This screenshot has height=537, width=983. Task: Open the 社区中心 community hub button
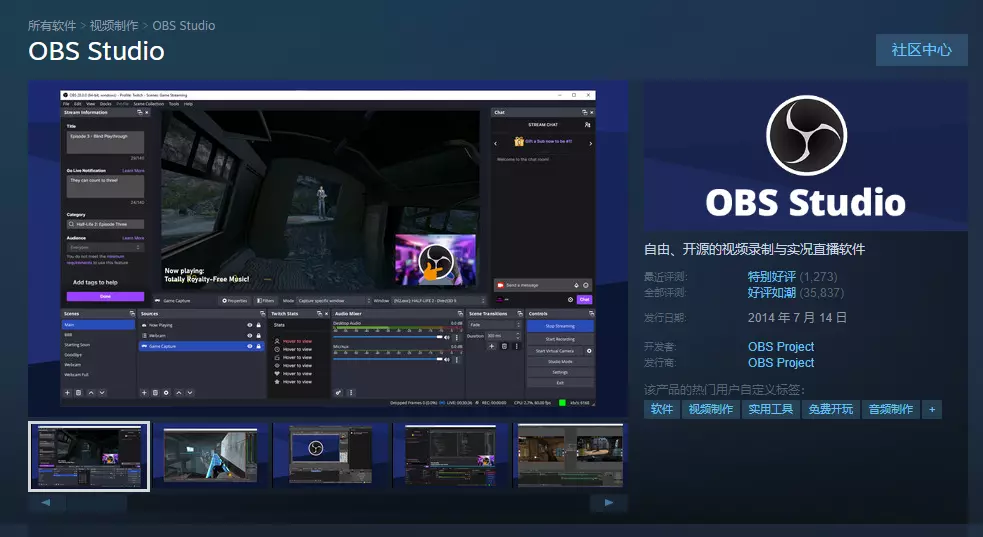point(922,50)
